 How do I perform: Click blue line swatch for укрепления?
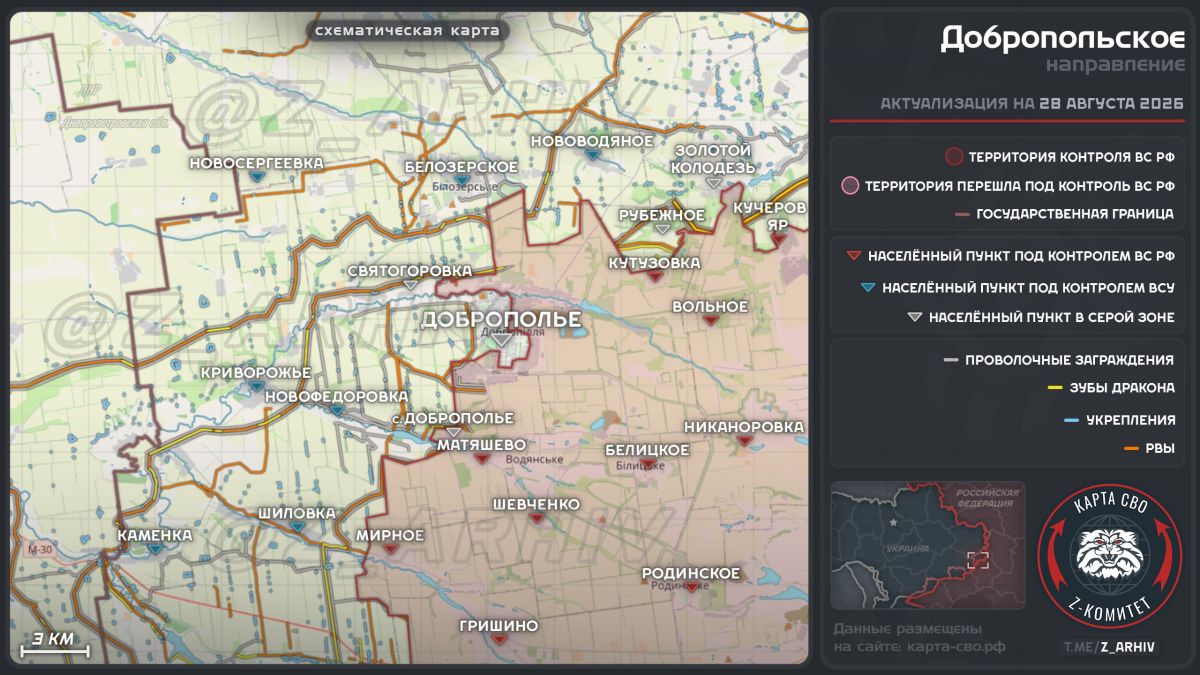1071,420
